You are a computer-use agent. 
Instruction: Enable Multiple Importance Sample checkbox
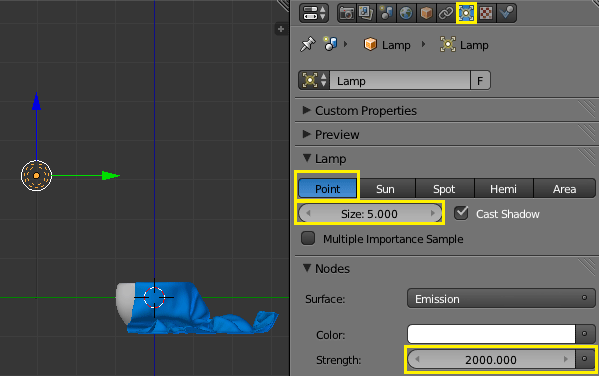click(x=308, y=238)
